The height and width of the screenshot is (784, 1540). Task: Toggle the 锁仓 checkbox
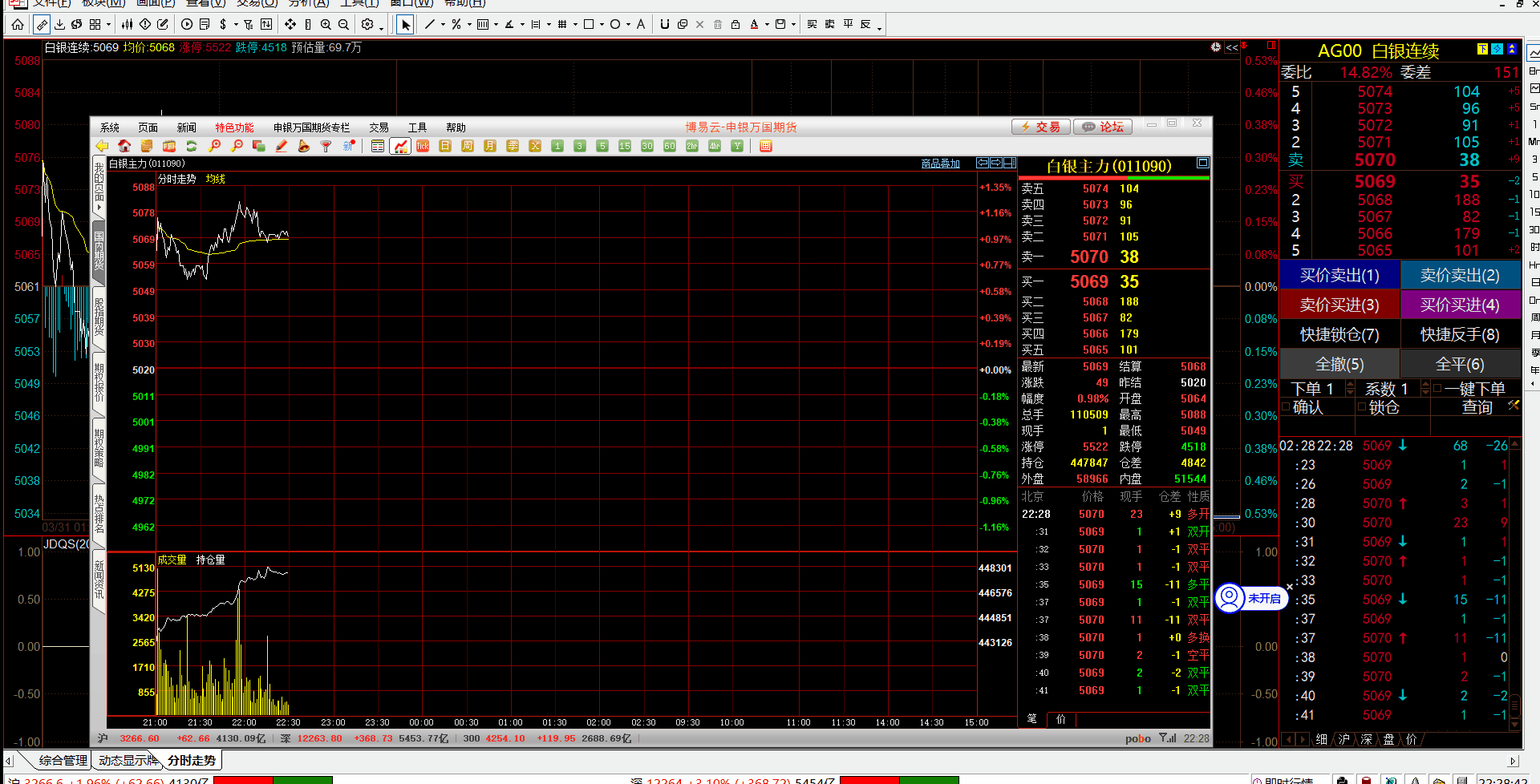[x=1362, y=407]
